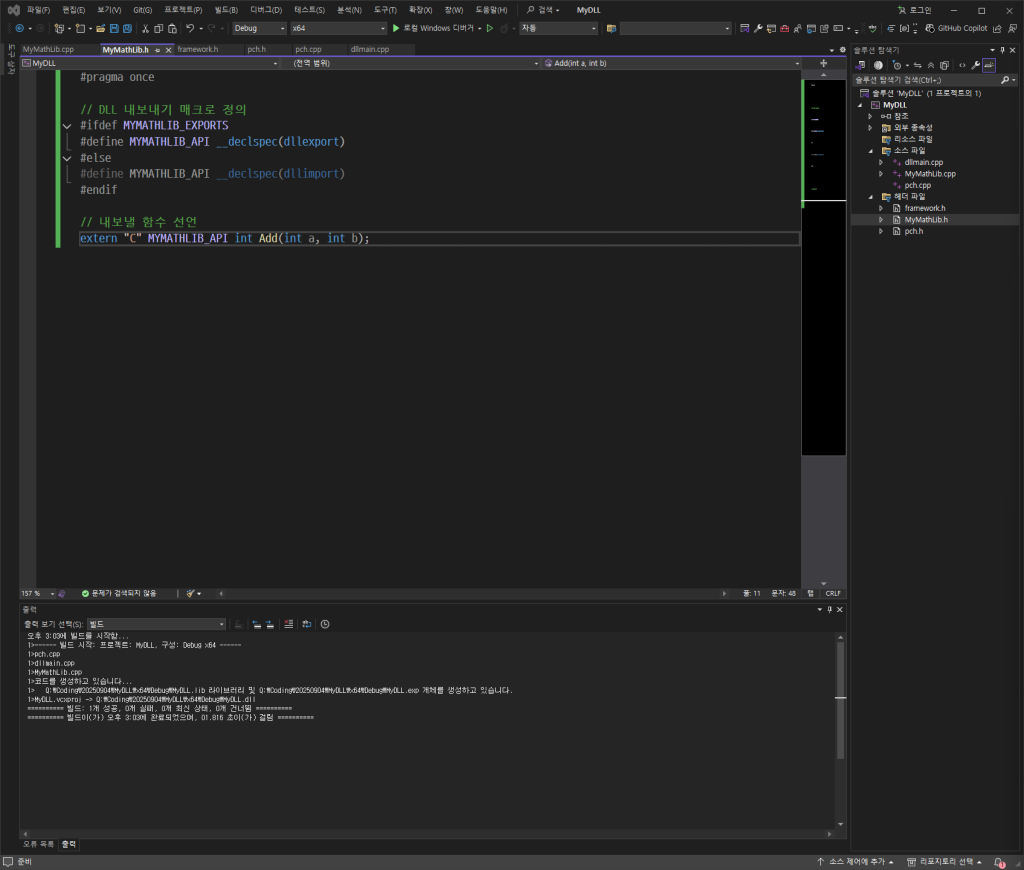The image size is (1024, 870).
Task: Collapse the 소스 파일 folder node
Action: (870, 150)
